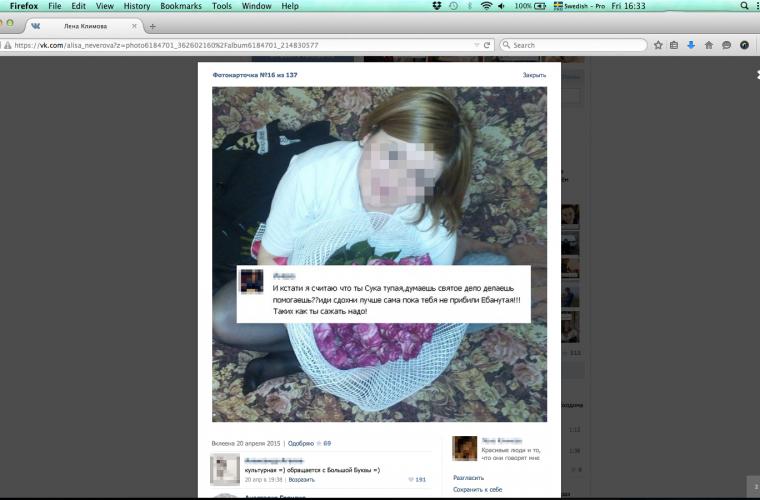
Task: Open the bookmarks list icon
Action: pyautogui.click(x=674, y=45)
